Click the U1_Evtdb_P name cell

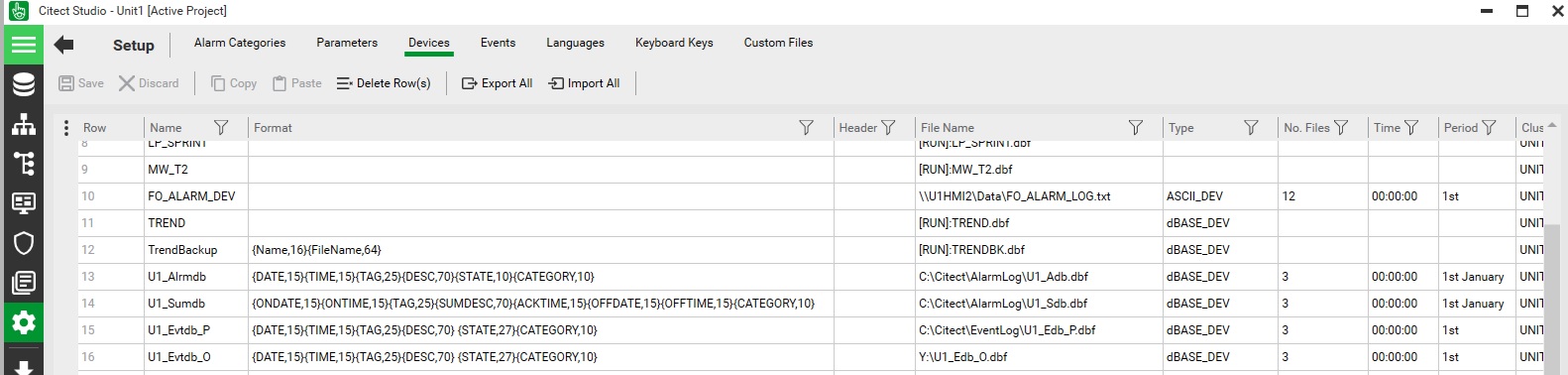click(x=195, y=330)
